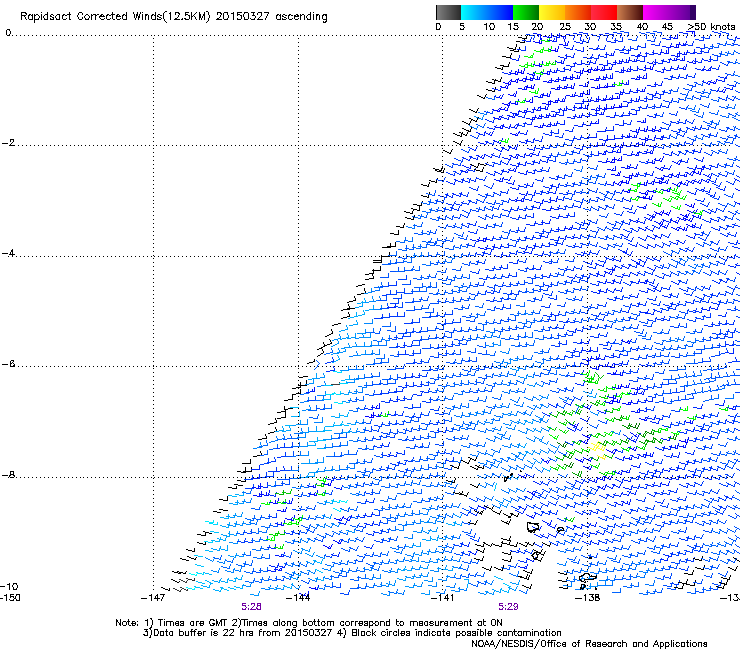Click the '>50 knots' legend label

[712, 26]
